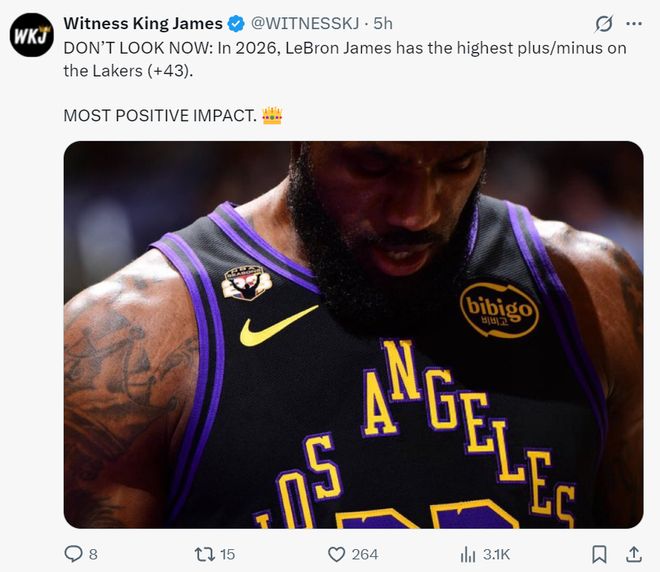Open the repost arrows menu
Image resolution: width=660 pixels, height=572 pixels.
203,553
